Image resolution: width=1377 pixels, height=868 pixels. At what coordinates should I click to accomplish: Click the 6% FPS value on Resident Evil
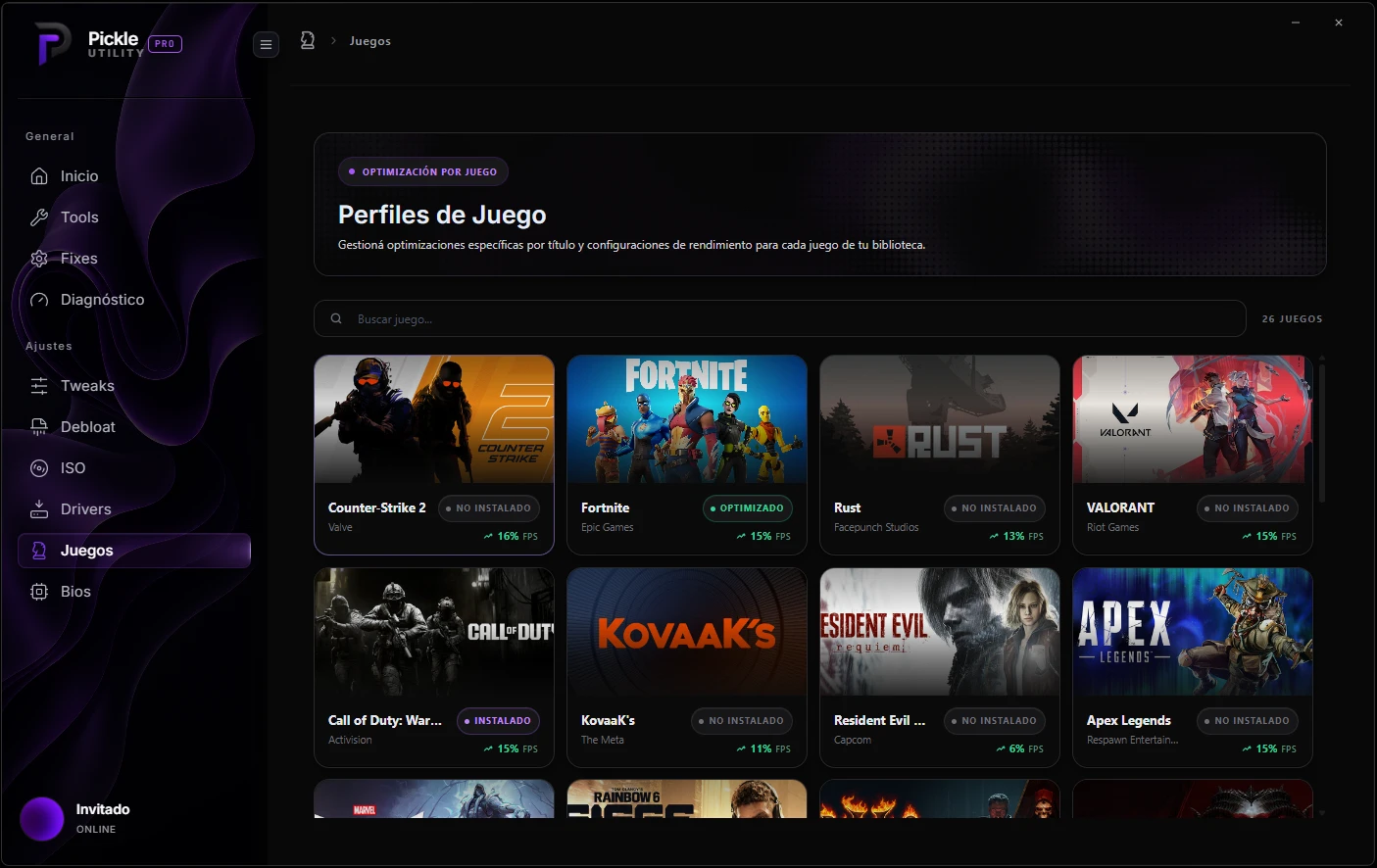1019,749
